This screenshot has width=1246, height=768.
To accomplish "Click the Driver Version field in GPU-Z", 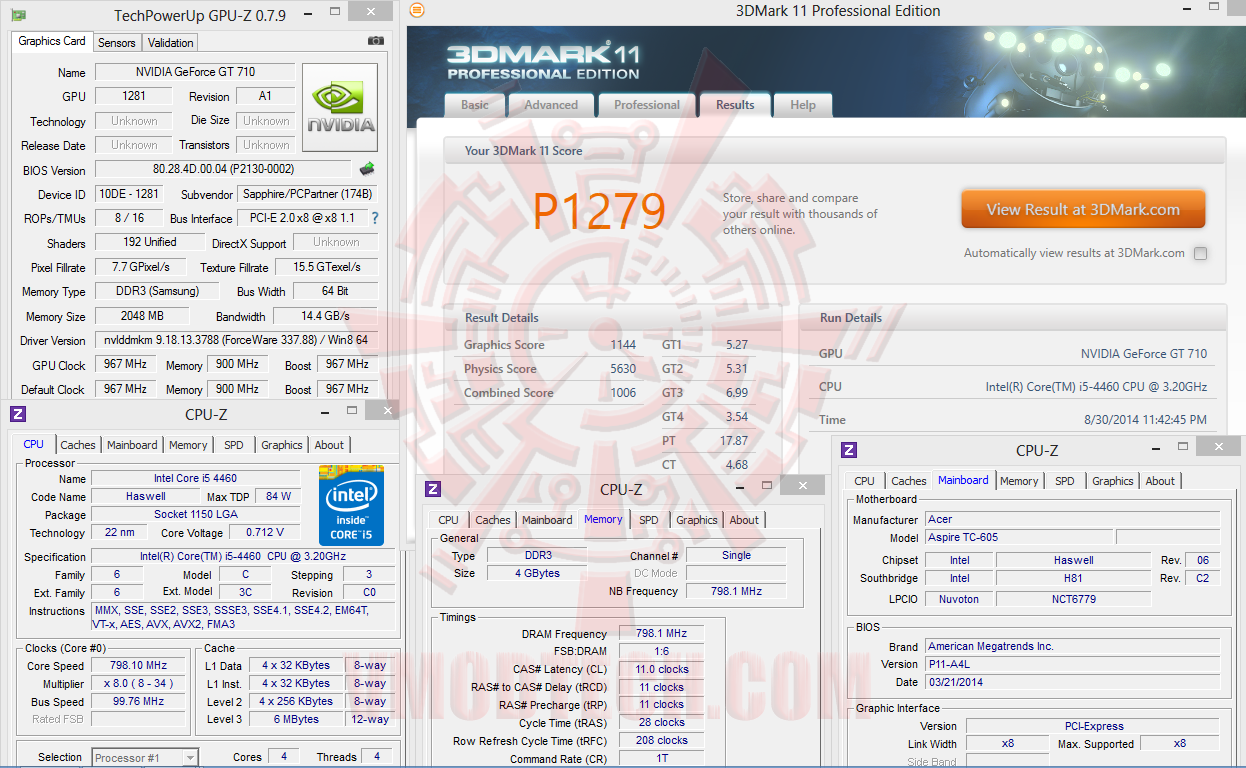I will 236,340.
